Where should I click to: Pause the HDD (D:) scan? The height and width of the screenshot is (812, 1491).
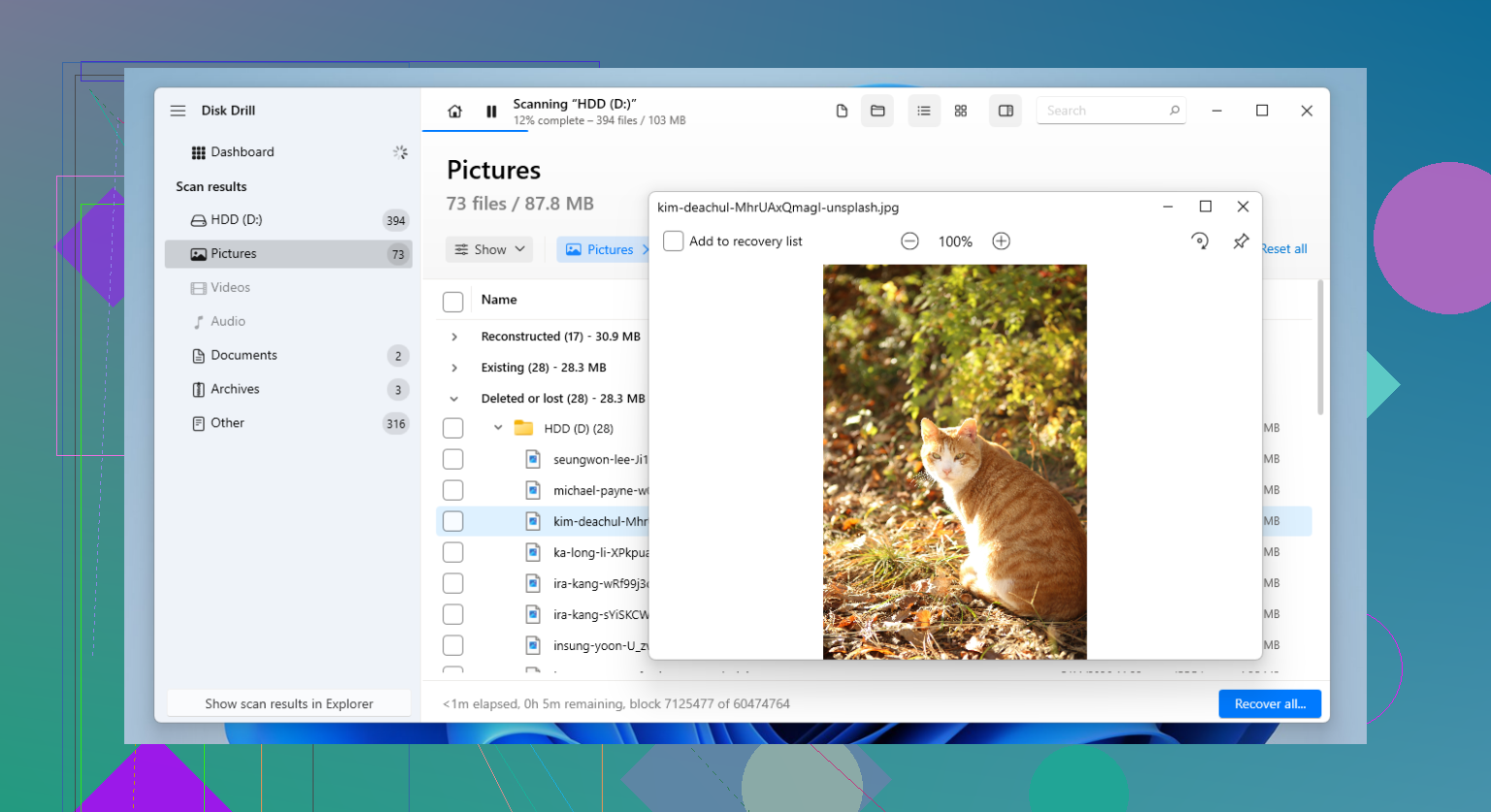pos(491,112)
